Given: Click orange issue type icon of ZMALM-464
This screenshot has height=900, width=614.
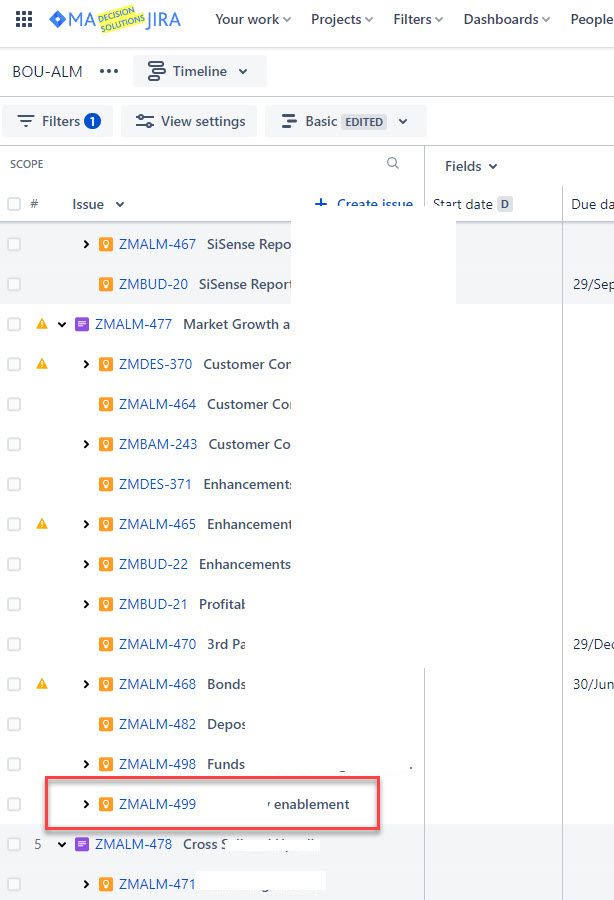Looking at the screenshot, I should coord(106,405).
